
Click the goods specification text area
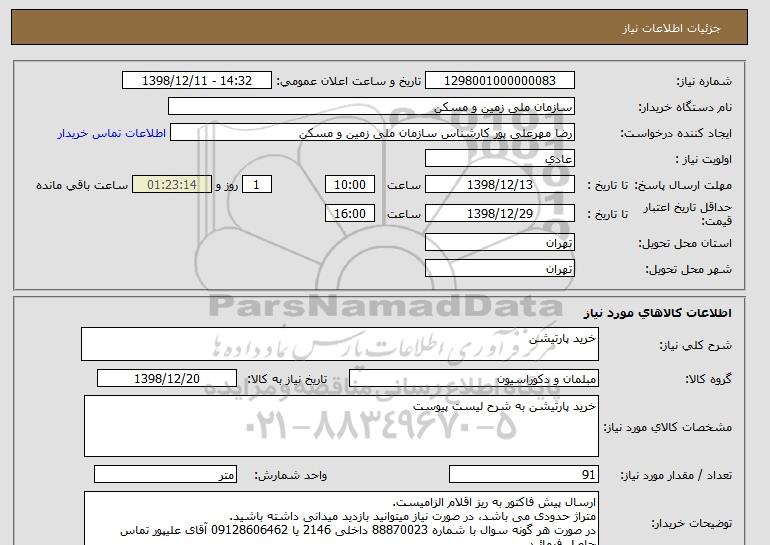(341, 426)
